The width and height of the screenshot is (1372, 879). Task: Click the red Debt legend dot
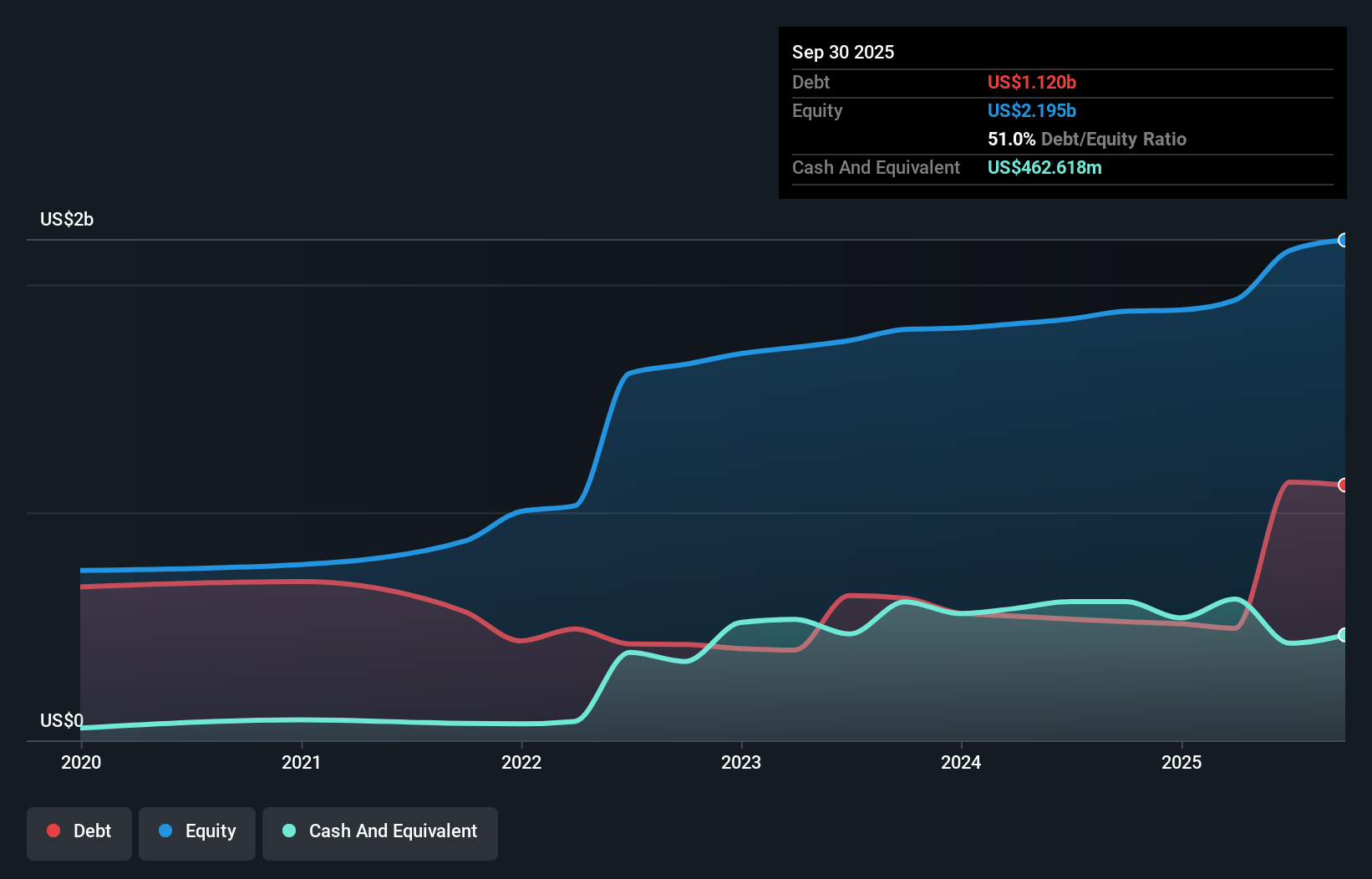(x=52, y=830)
